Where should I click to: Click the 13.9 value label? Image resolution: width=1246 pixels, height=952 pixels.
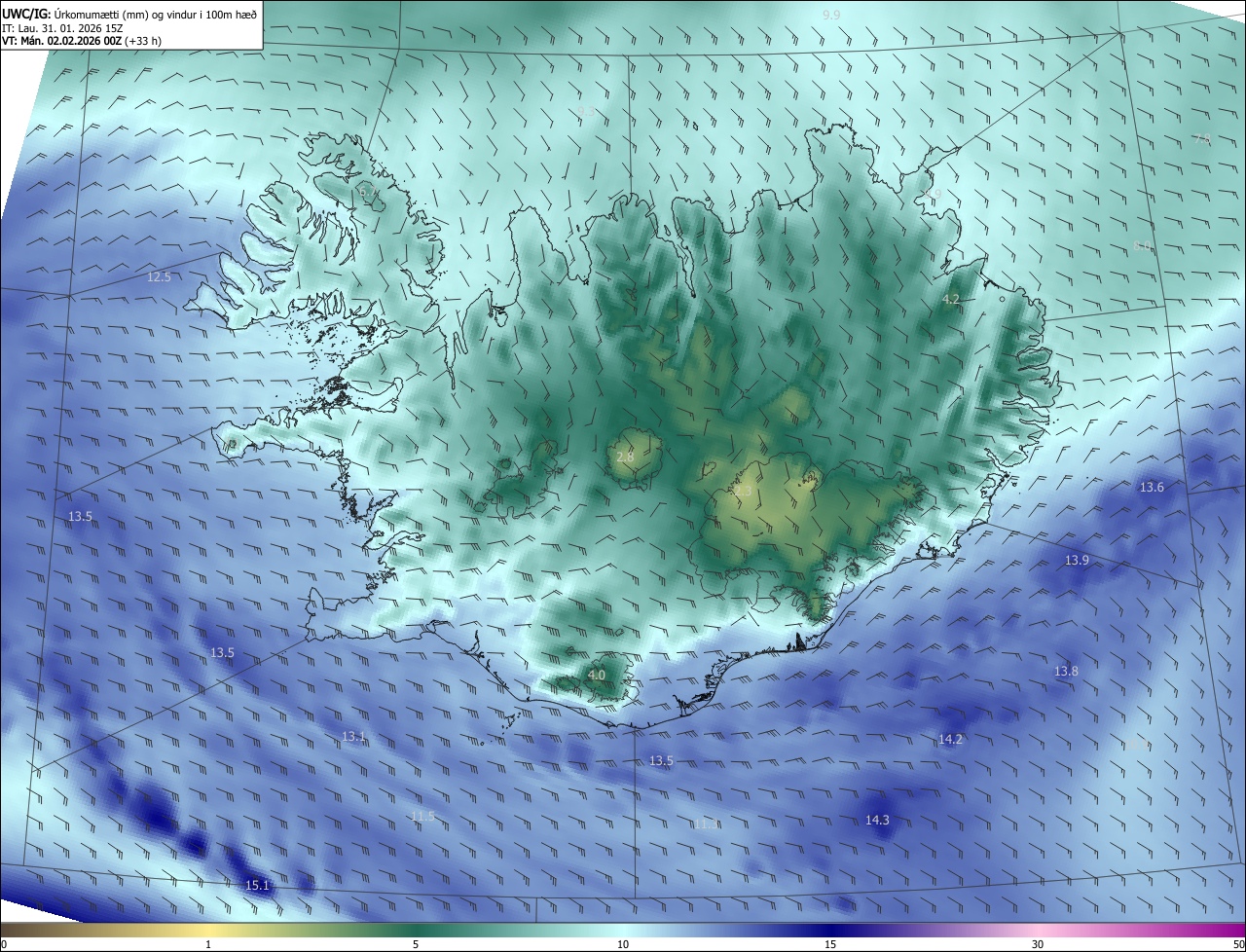[x=1077, y=561]
